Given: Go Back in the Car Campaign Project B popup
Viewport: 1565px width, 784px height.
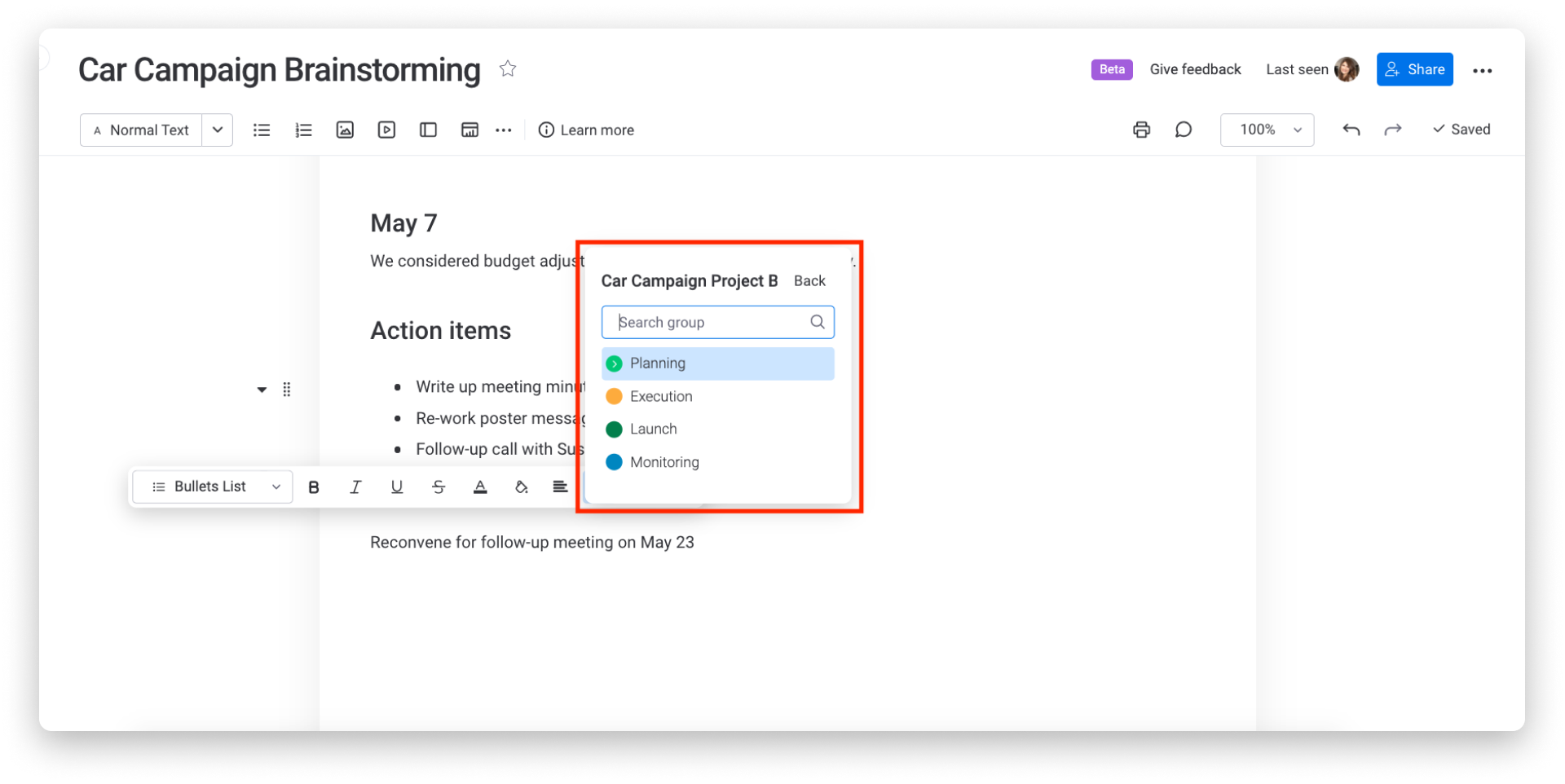Looking at the screenshot, I should (809, 281).
